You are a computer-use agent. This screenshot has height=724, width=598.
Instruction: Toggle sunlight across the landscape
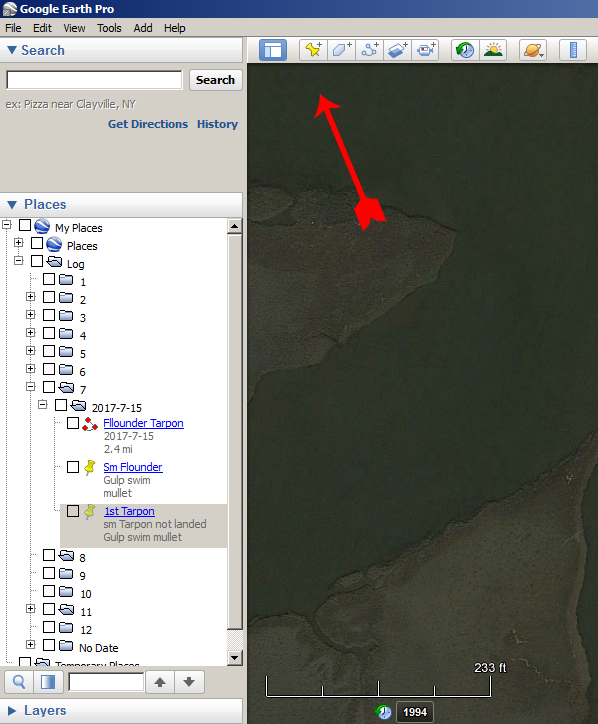[493, 50]
